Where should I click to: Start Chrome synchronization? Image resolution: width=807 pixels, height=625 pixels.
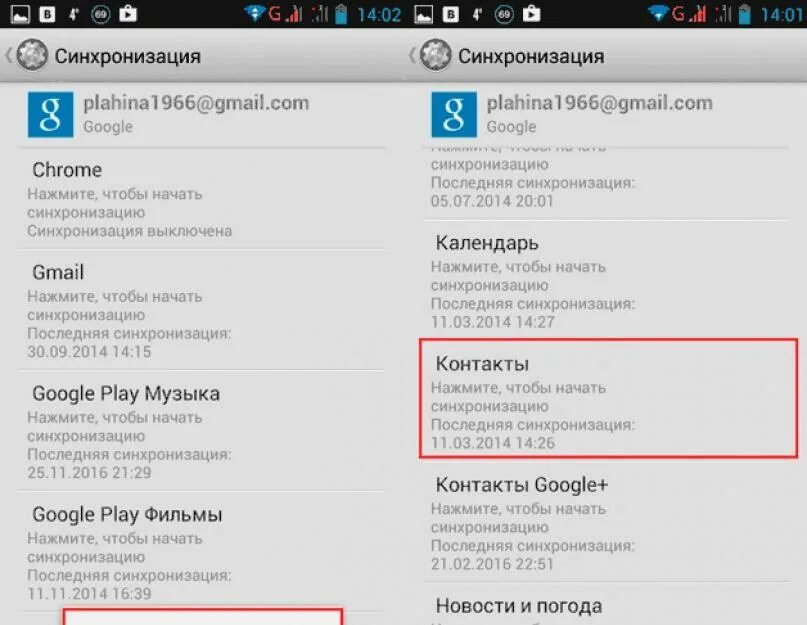tap(202, 199)
